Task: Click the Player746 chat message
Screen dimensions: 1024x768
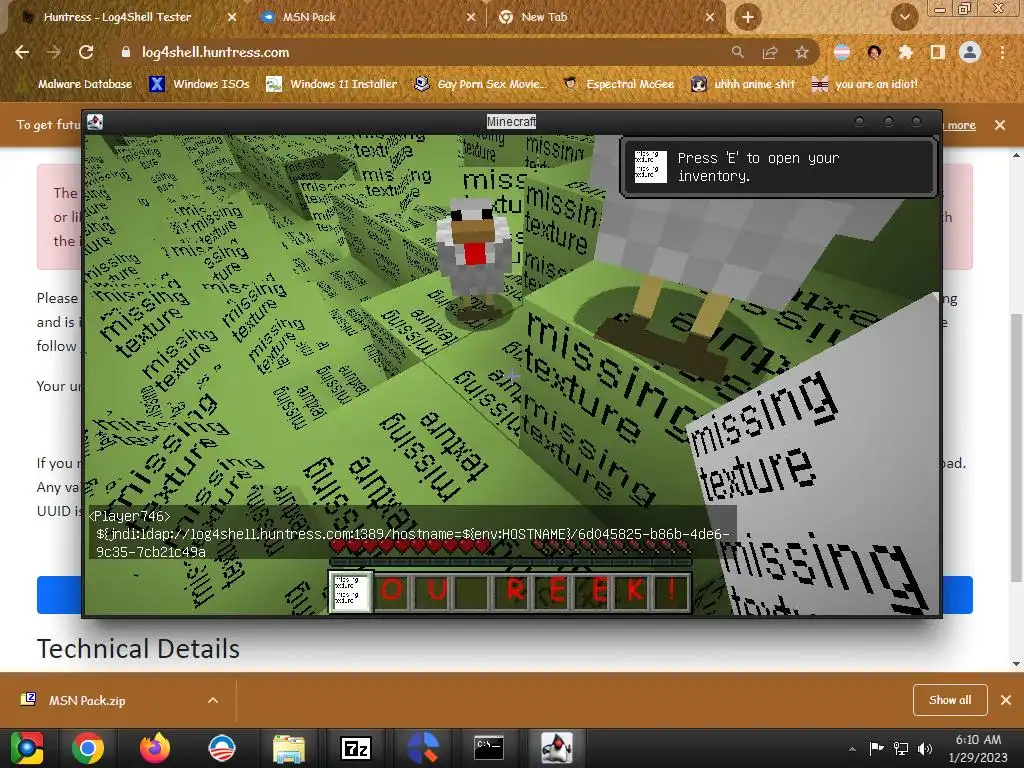Action: [411, 534]
